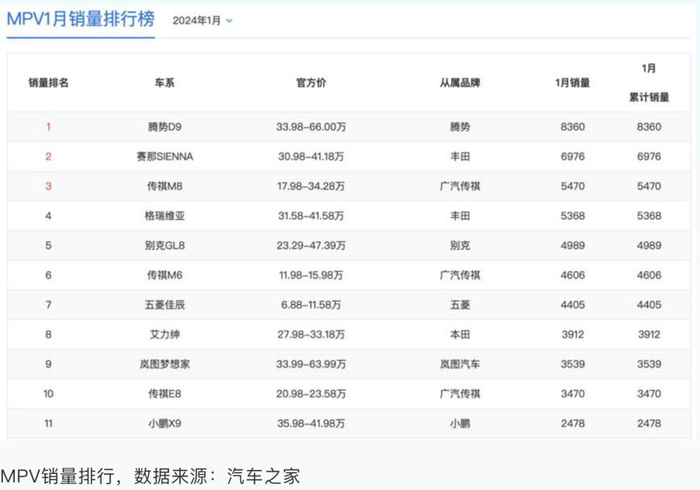Open the 2024年1月 date dropdown
The width and height of the screenshot is (700, 490).
tap(202, 21)
